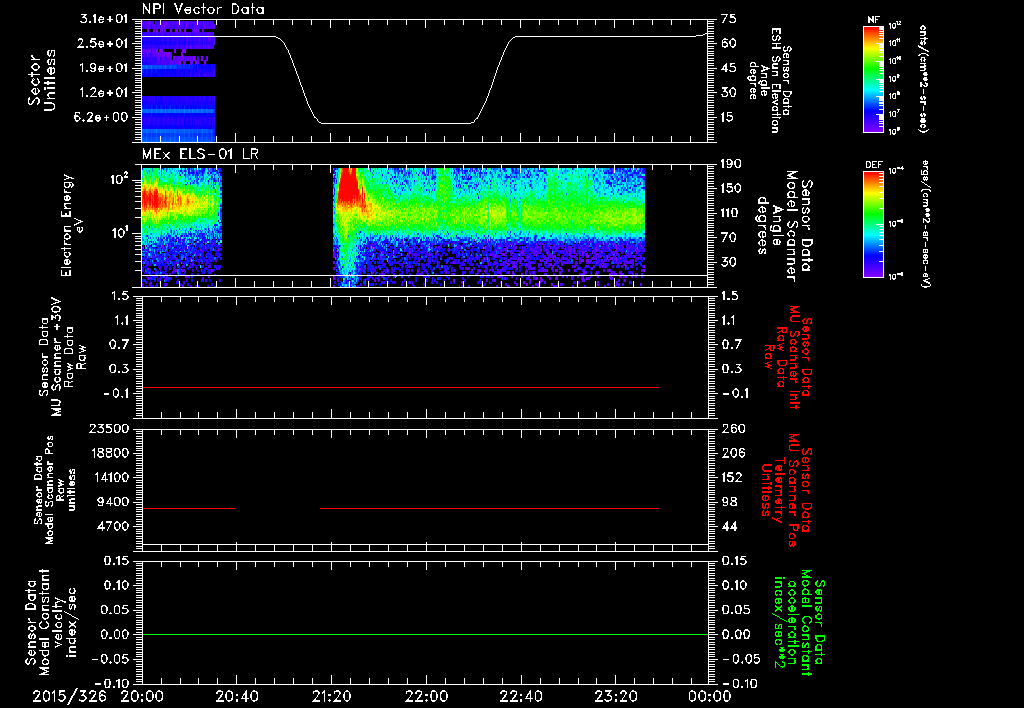Viewport: 1024px width, 708px height.
Task: Click the red 'MU Scanner Inh Raw Data' label
Action: [788, 357]
